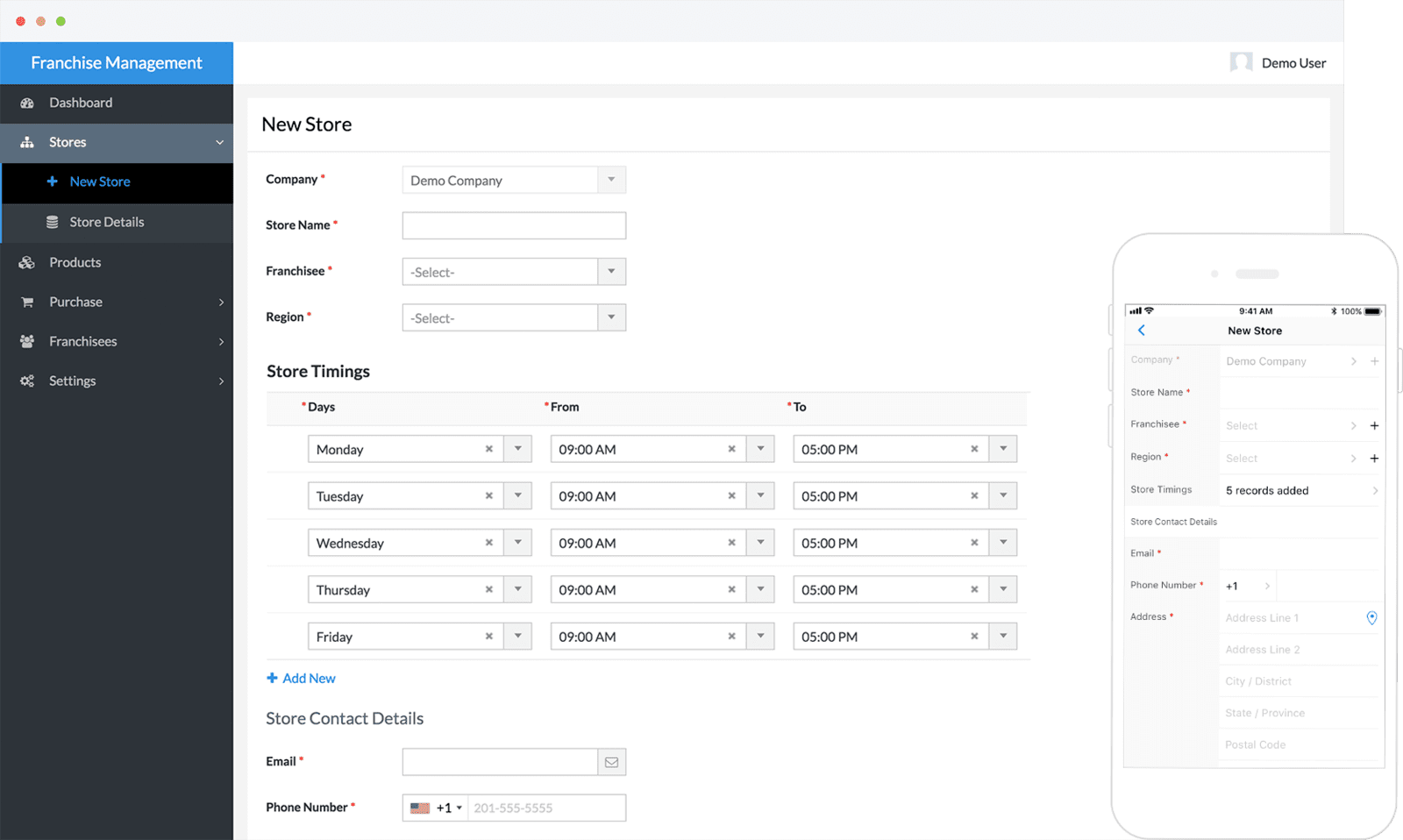Open the phone country code +1 dropdown
Screen dimensions: 1403x840
coord(450,808)
